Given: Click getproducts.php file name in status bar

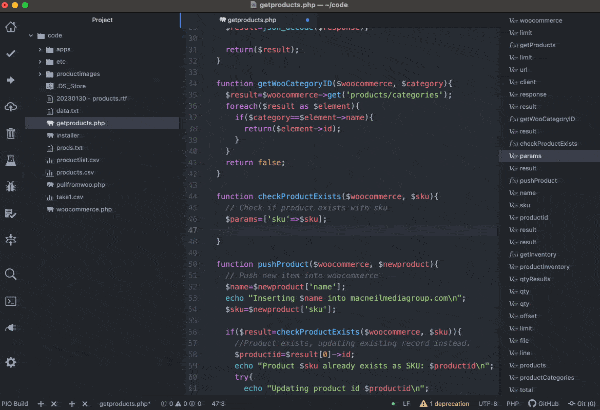Looking at the screenshot, I should coord(125,403).
